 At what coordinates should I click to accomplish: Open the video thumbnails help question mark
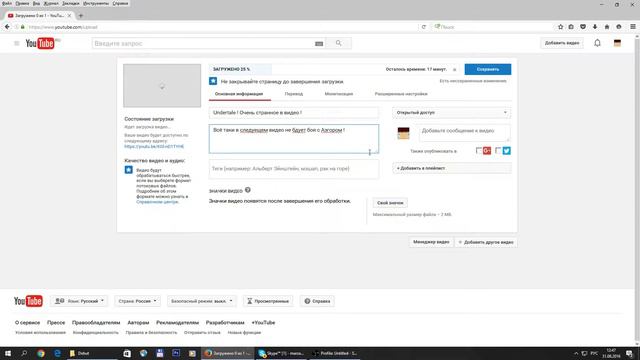tap(248, 190)
